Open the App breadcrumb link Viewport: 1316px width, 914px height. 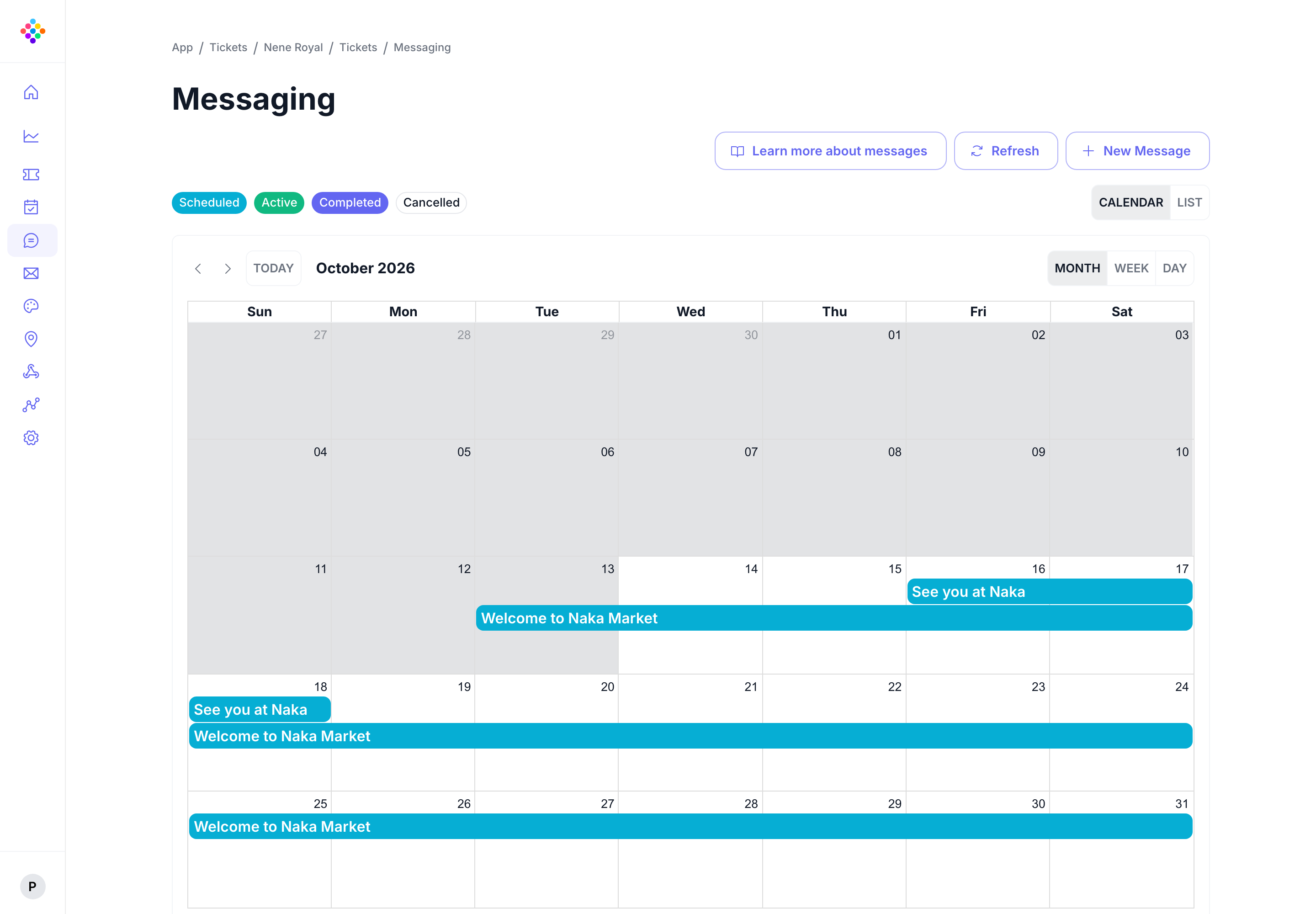182,48
